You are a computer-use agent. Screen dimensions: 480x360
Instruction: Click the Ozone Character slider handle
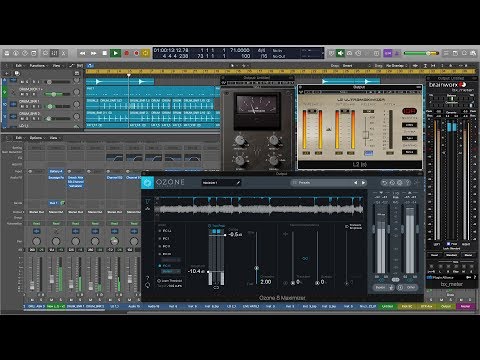click(256, 268)
